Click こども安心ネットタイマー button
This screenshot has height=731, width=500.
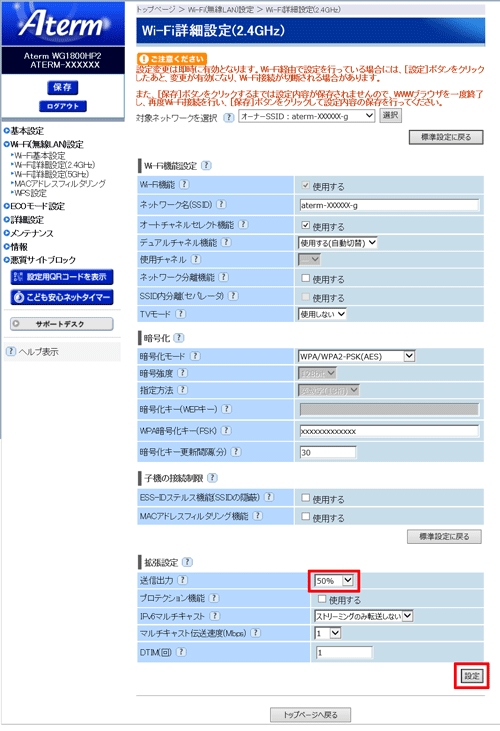pos(62,297)
